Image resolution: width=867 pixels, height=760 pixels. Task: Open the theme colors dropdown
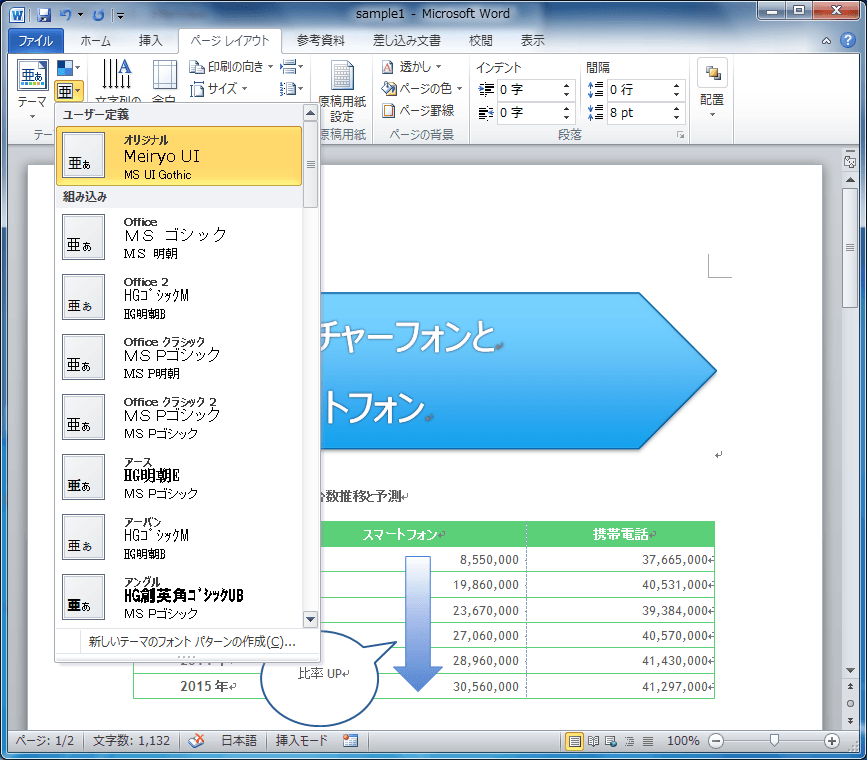69,68
